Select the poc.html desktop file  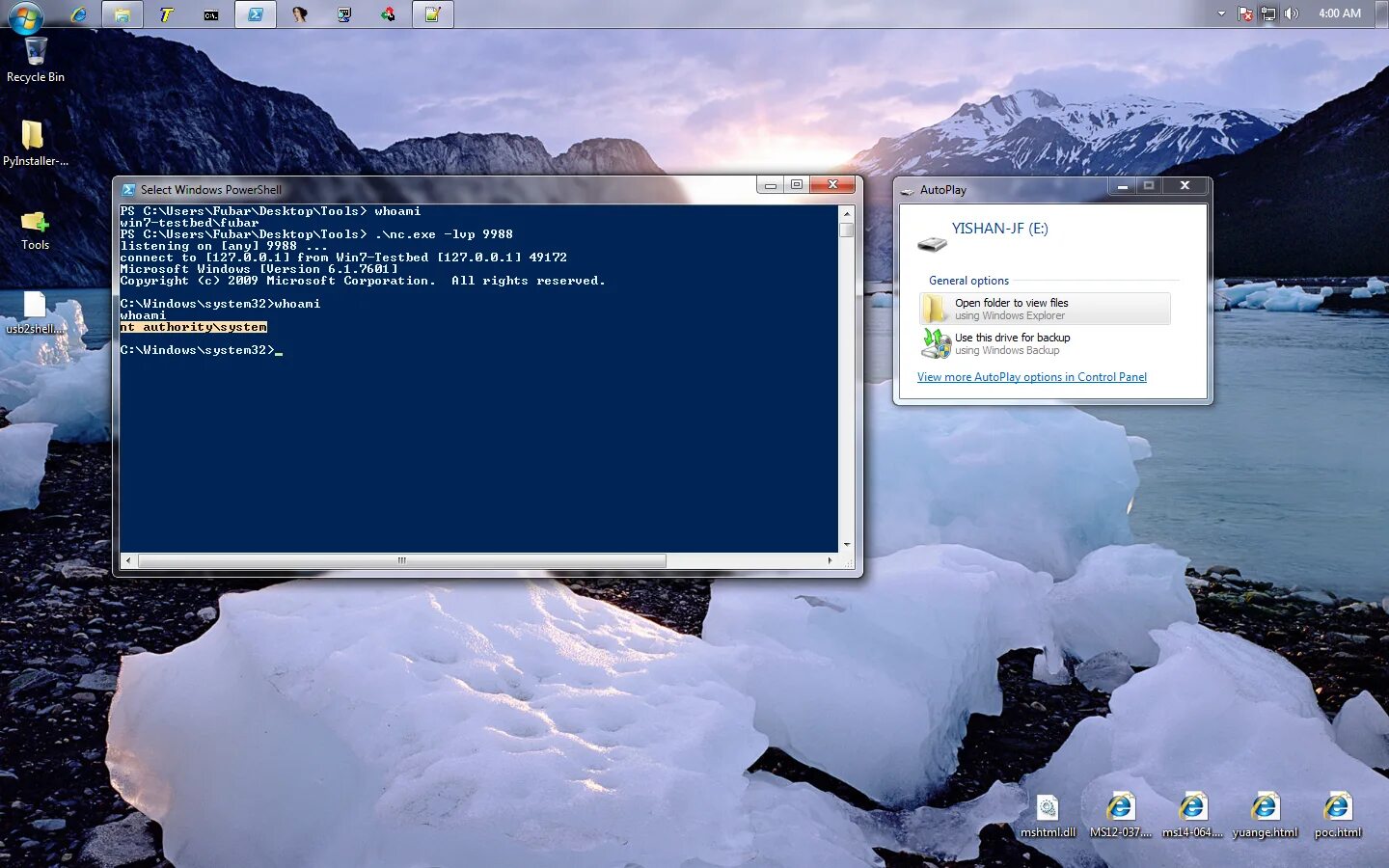pyautogui.click(x=1338, y=816)
